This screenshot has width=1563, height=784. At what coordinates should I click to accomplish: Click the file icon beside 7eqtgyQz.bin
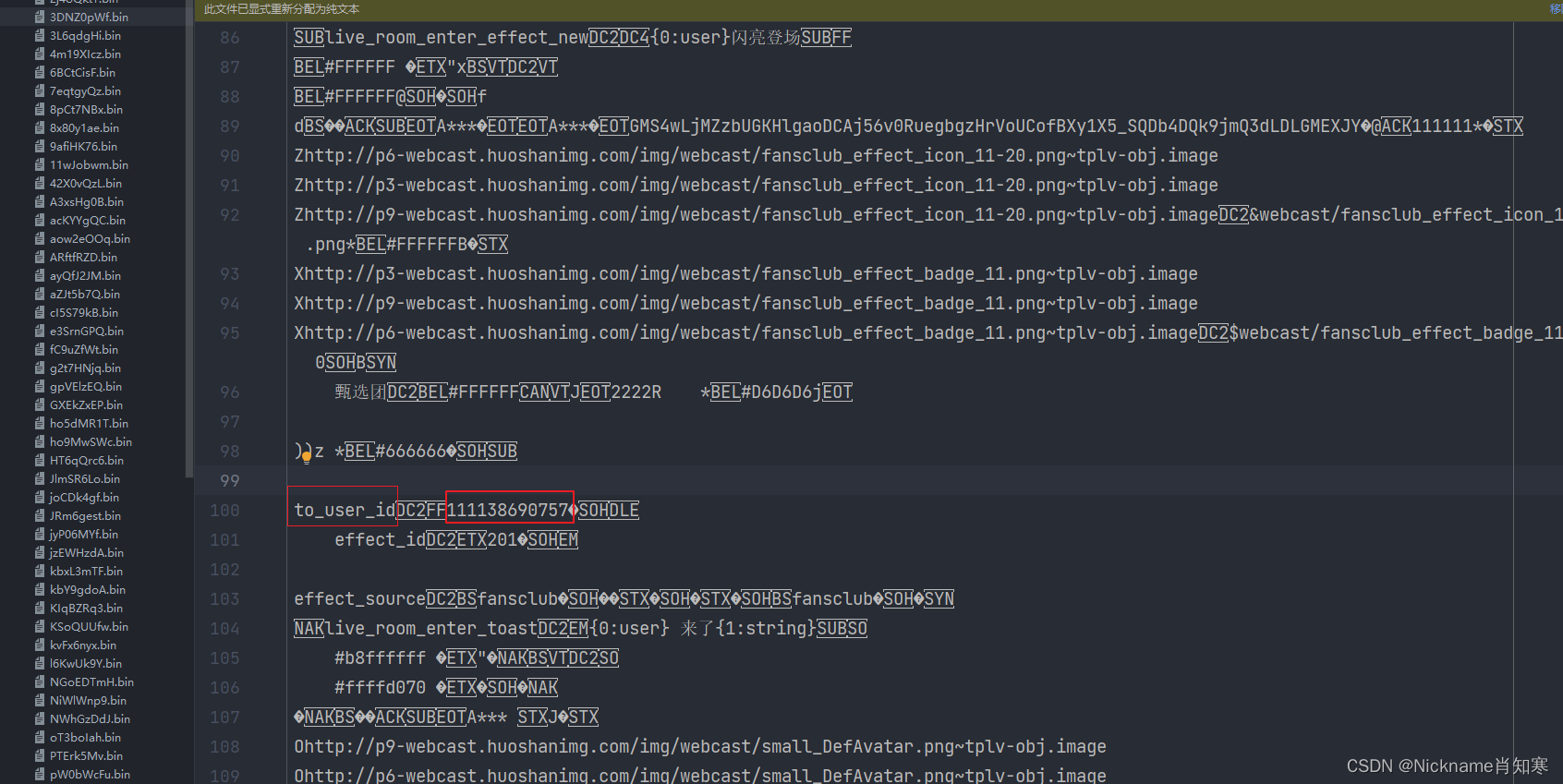[40, 90]
